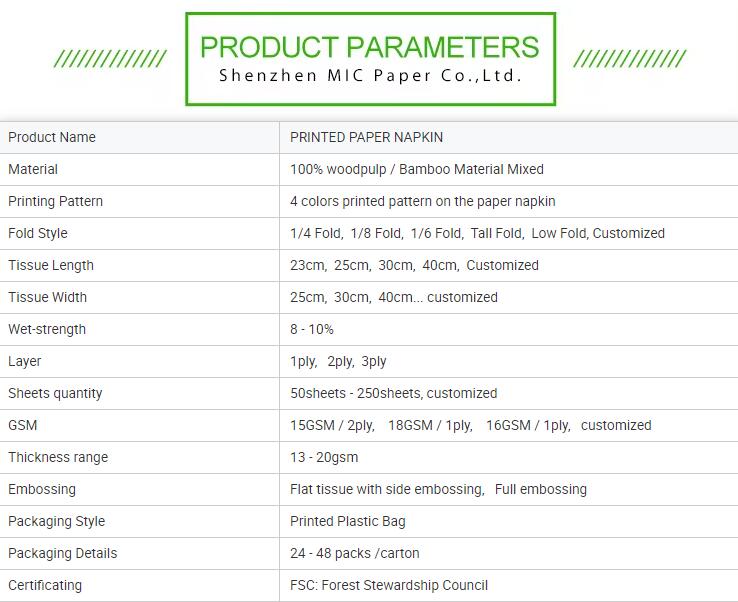Click the Shenzhen MIC Paper Co.,Ltd. subtitle
Screen dimensions: 738x602
[x=370, y=75]
